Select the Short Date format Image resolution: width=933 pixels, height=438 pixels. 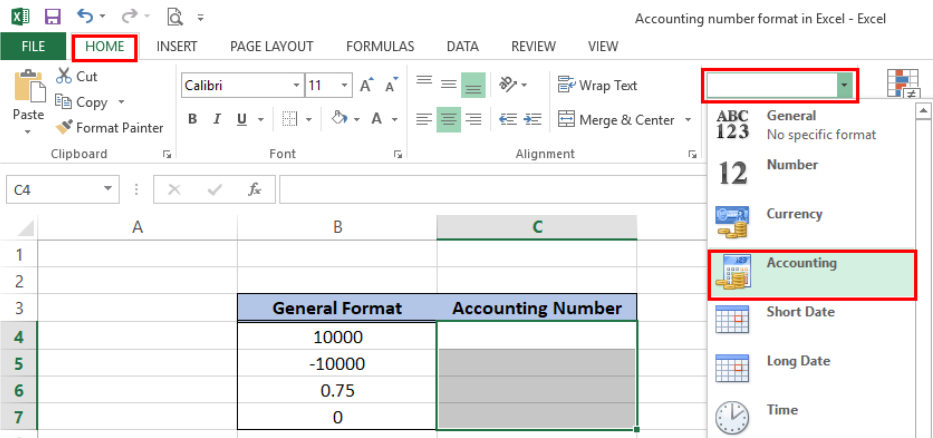[811, 321]
